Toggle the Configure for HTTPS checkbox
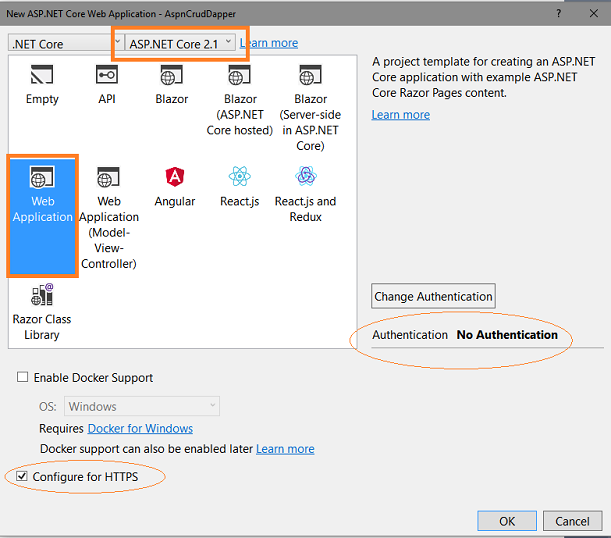Image resolution: width=611 pixels, height=538 pixels. point(22,476)
